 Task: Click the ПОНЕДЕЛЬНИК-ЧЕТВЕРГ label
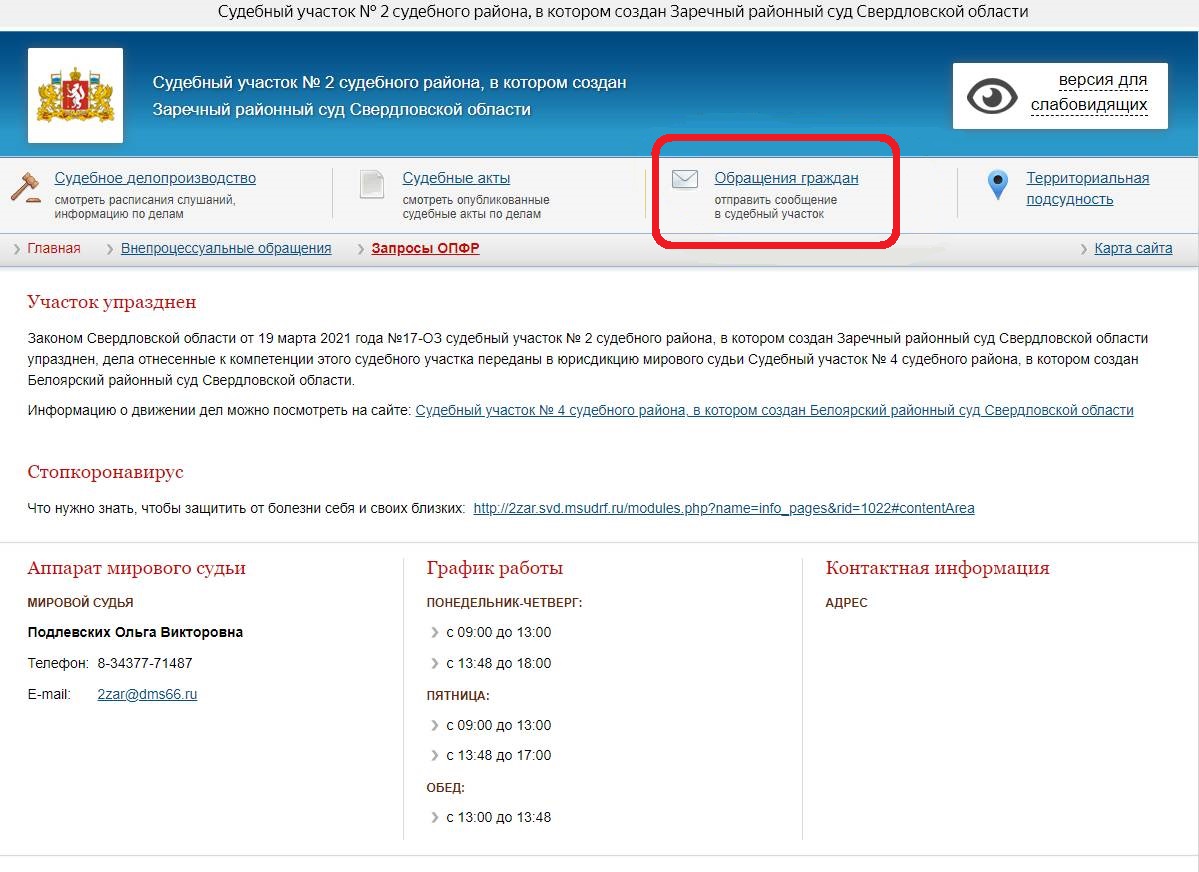click(x=505, y=603)
